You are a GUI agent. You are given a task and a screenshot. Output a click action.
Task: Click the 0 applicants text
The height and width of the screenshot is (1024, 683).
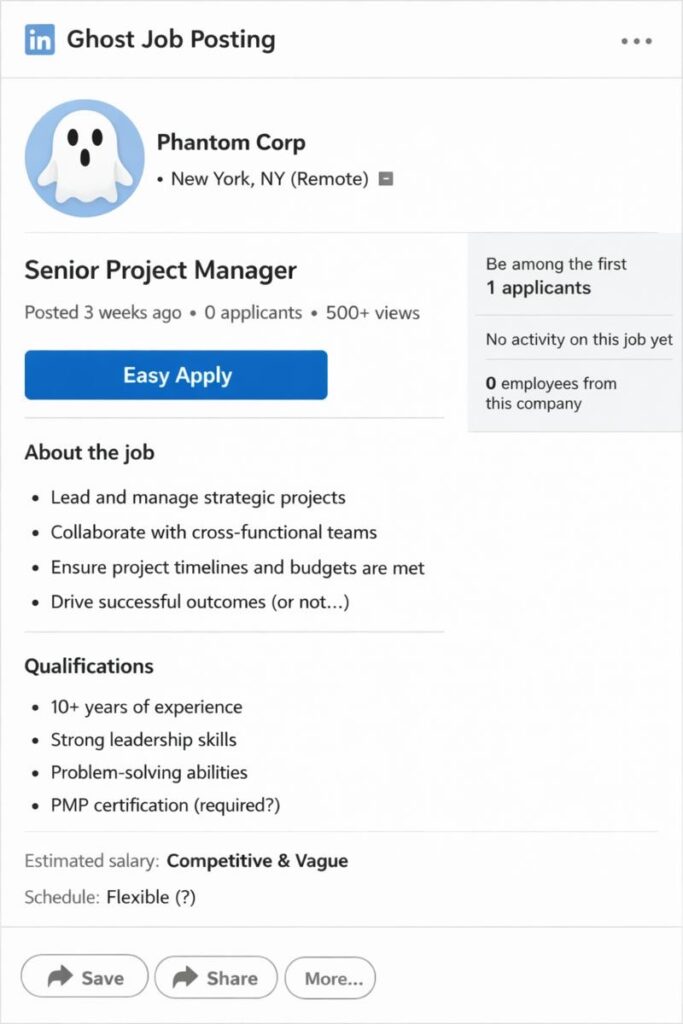(x=253, y=313)
